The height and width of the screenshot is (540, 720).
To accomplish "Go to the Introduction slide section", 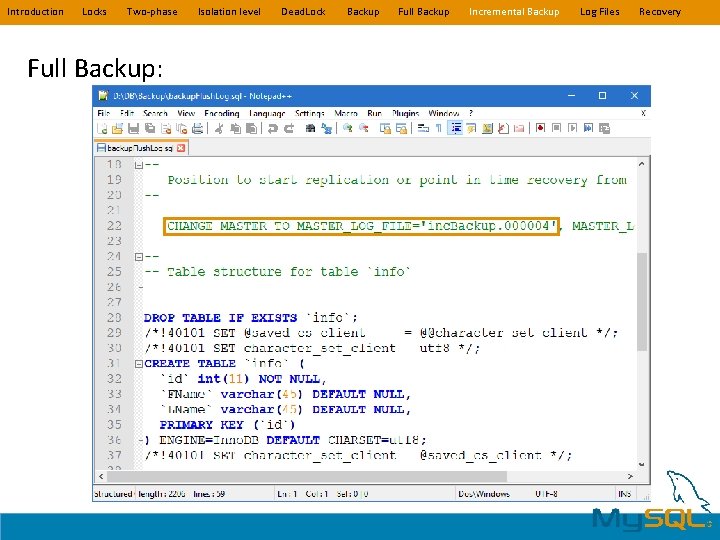I will pos(35,11).
